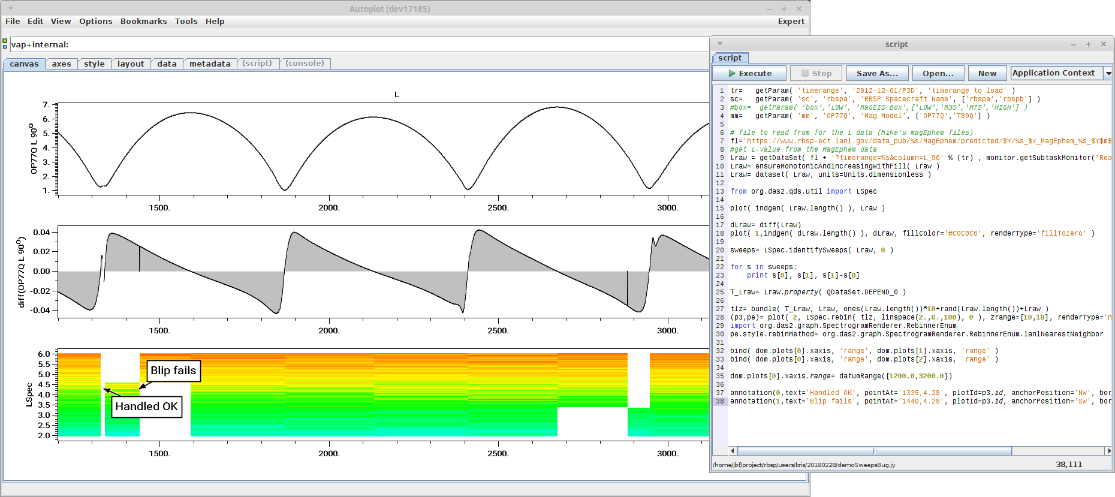
Task: Click the Save As... button
Action: 877,73
